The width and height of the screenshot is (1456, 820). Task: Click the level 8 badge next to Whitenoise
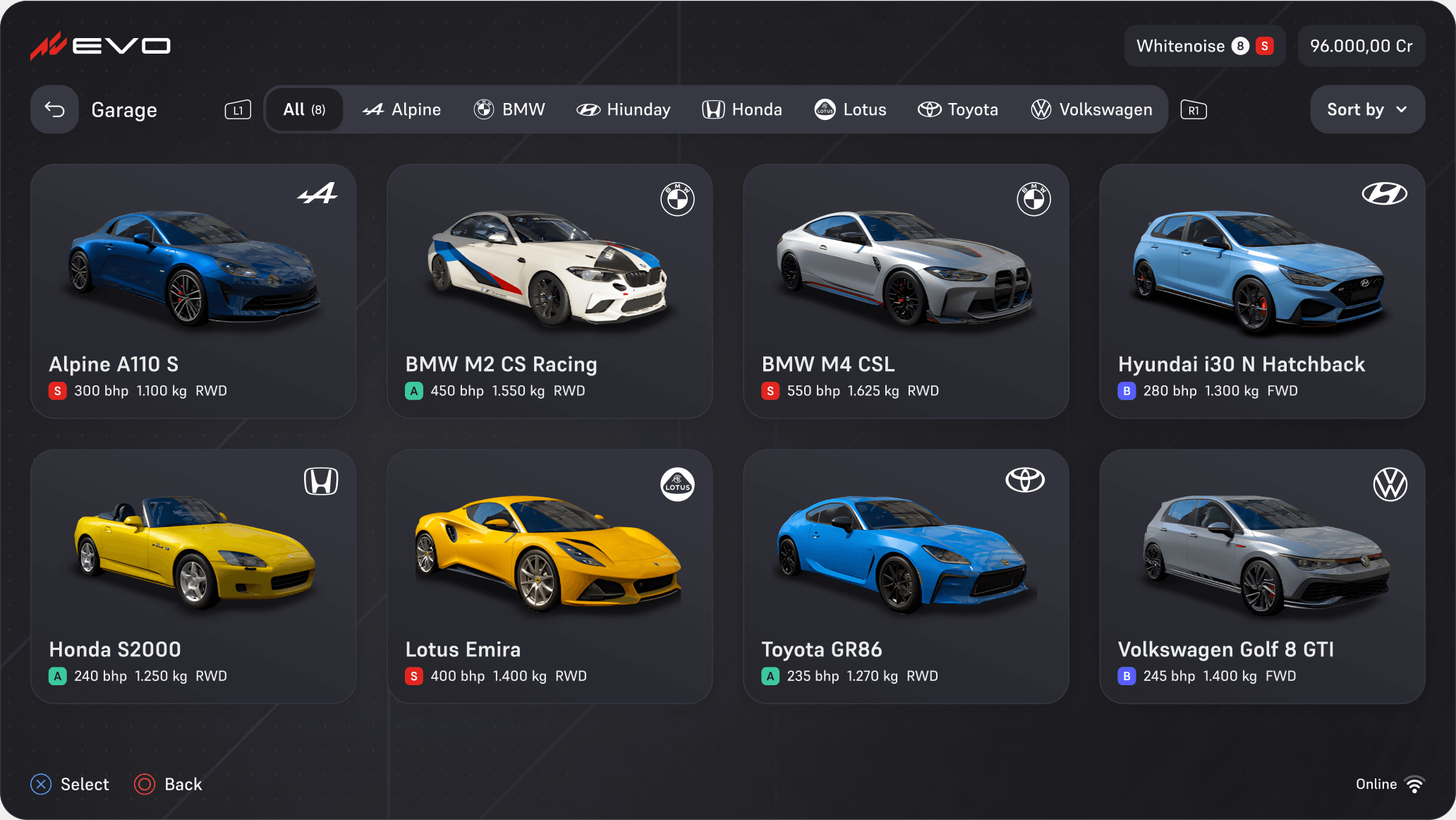tap(1240, 46)
